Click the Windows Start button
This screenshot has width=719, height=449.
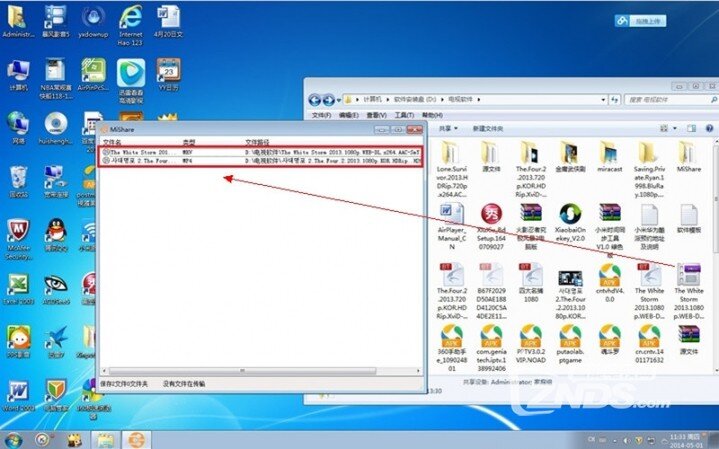point(13,439)
